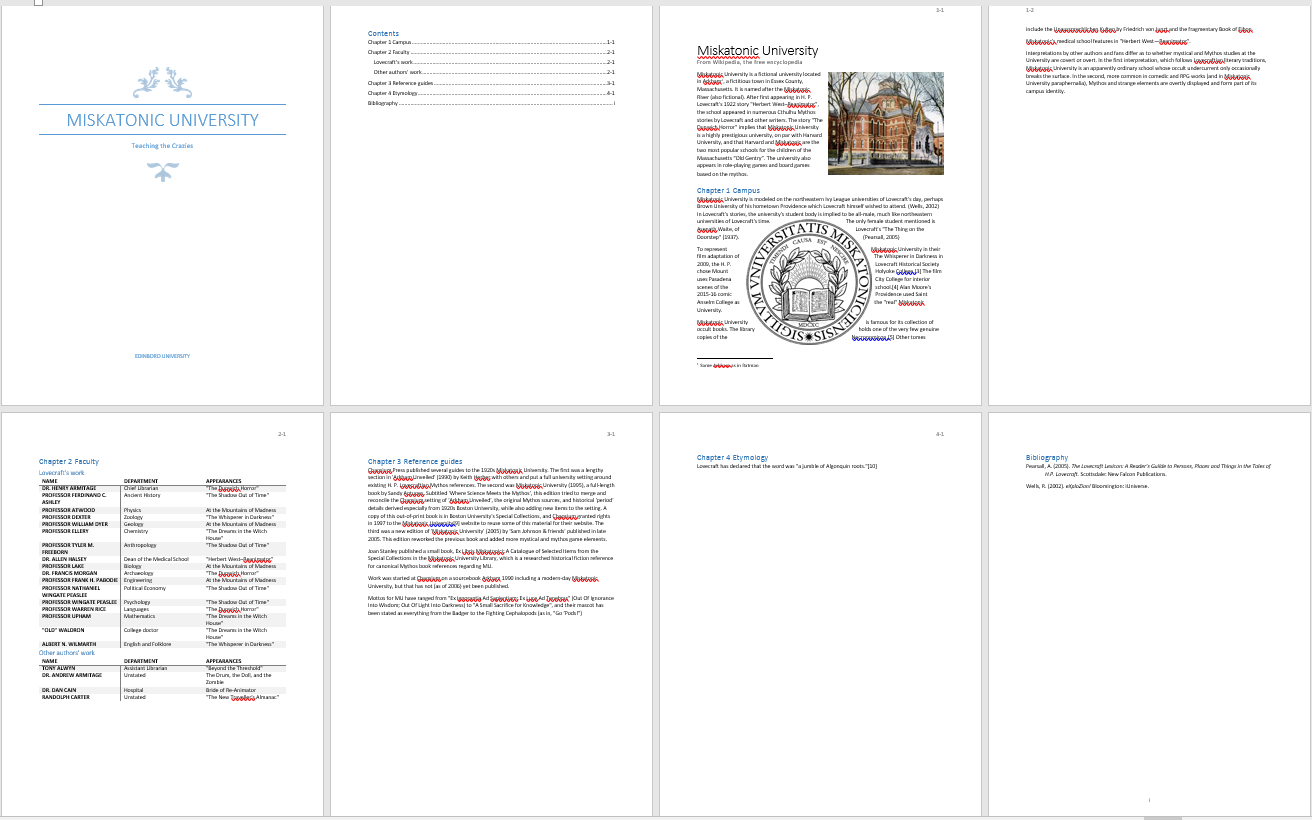
Task: Open 'Chapter 4 Etymology' entry in table of contents
Action: (392, 93)
